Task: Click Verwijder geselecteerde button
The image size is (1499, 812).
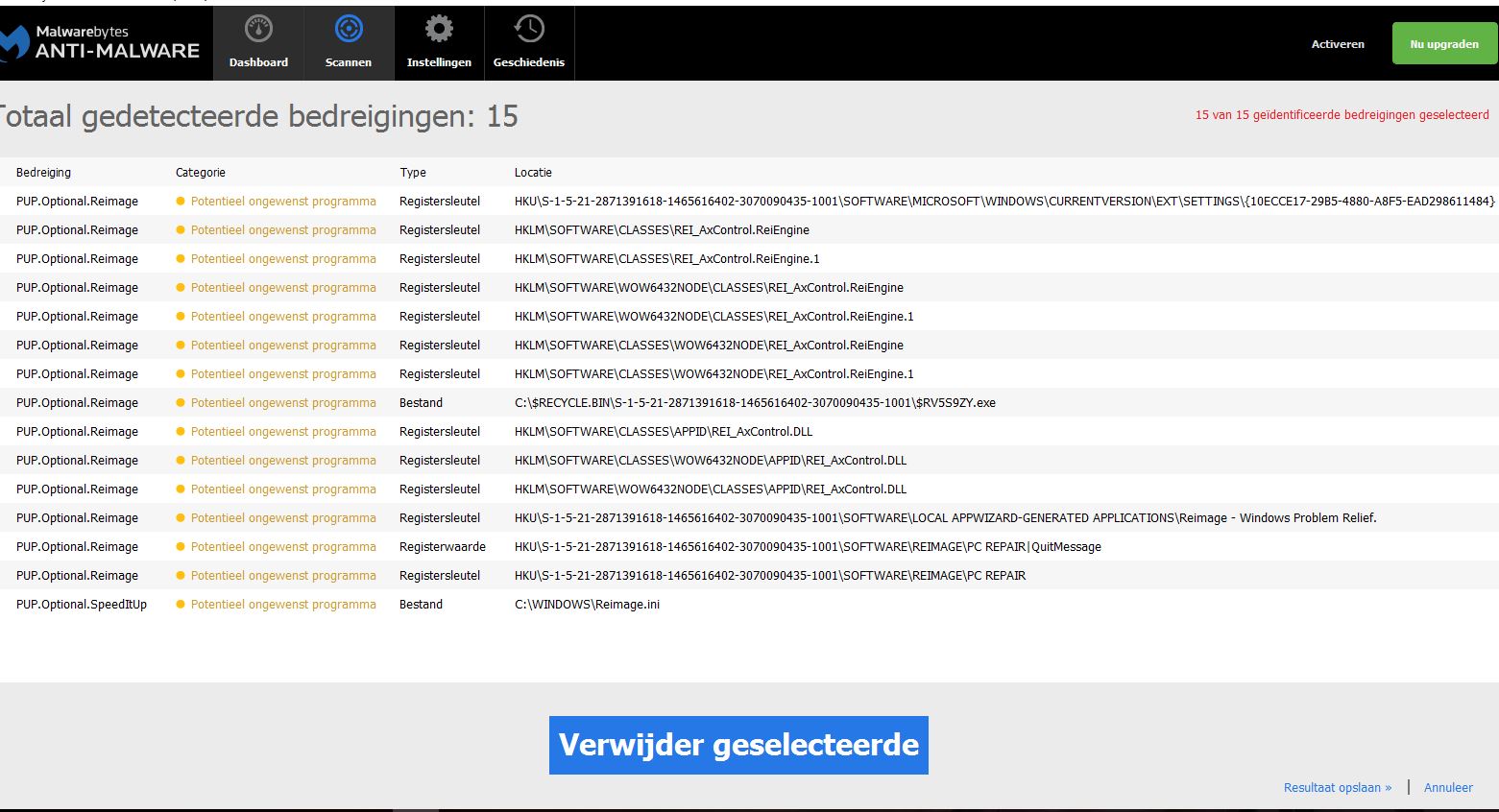Action: tap(738, 745)
